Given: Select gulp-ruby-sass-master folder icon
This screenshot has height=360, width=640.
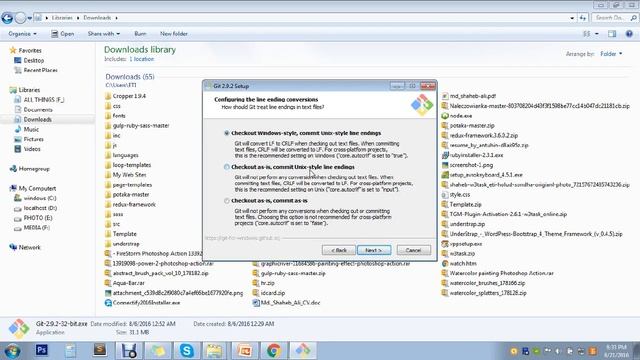Looking at the screenshot, I should pyautogui.click(x=108, y=126).
